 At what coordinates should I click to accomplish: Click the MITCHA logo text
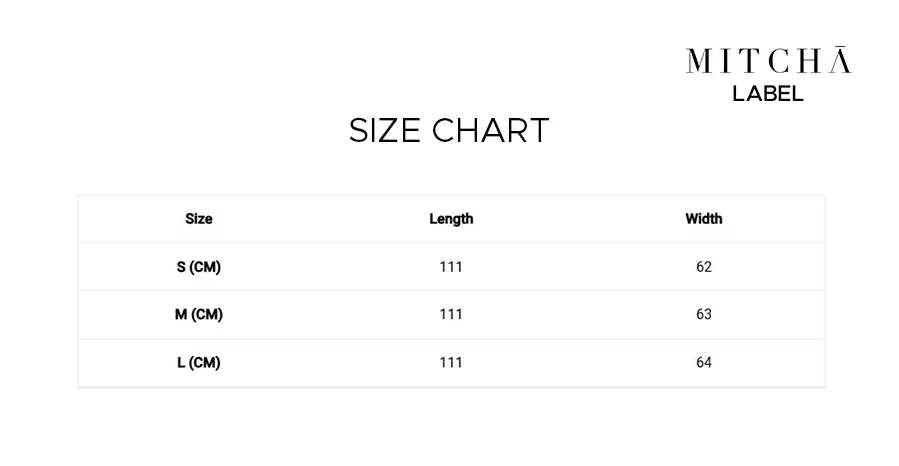pos(768,60)
